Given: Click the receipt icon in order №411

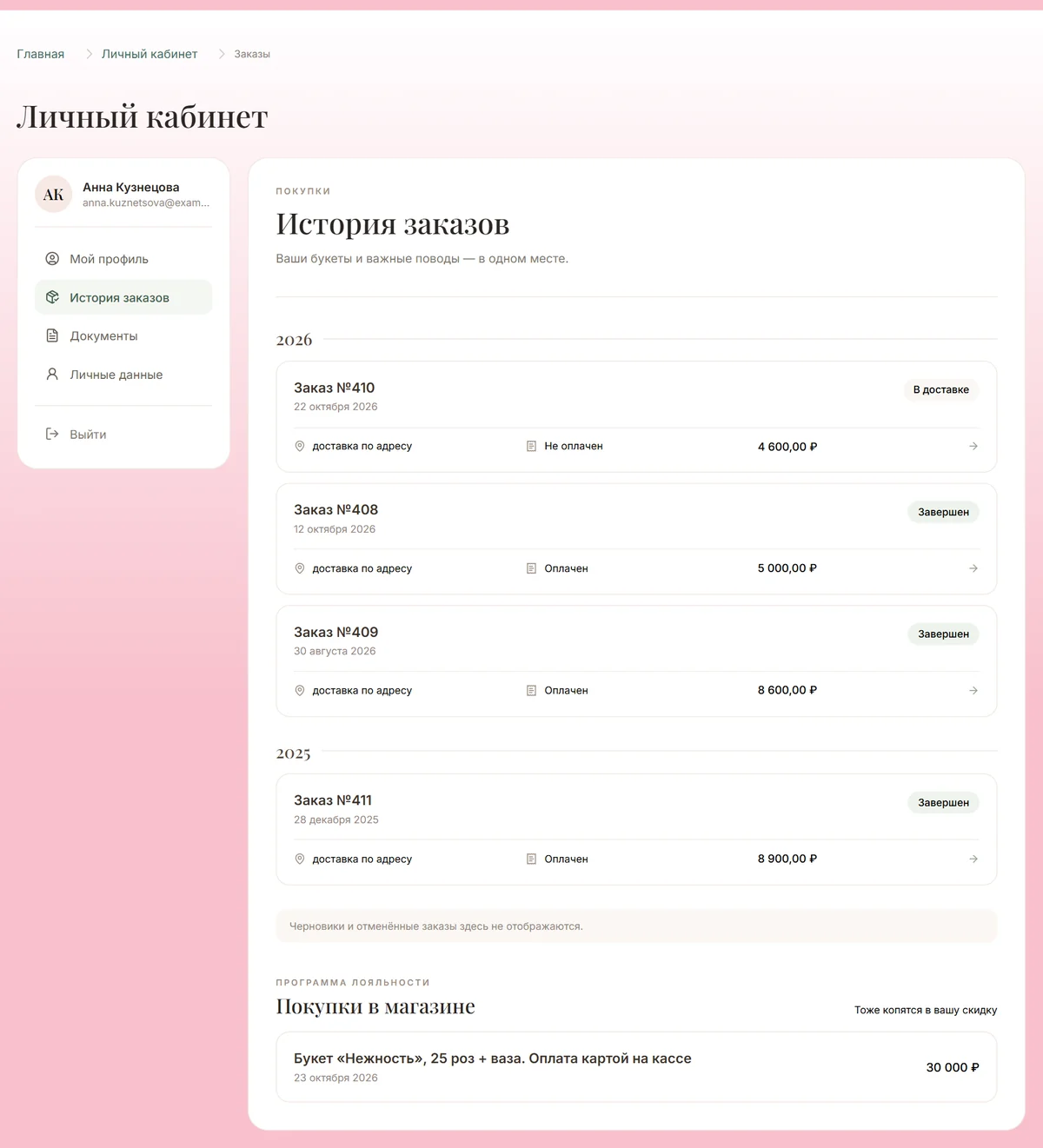Looking at the screenshot, I should click(x=531, y=859).
